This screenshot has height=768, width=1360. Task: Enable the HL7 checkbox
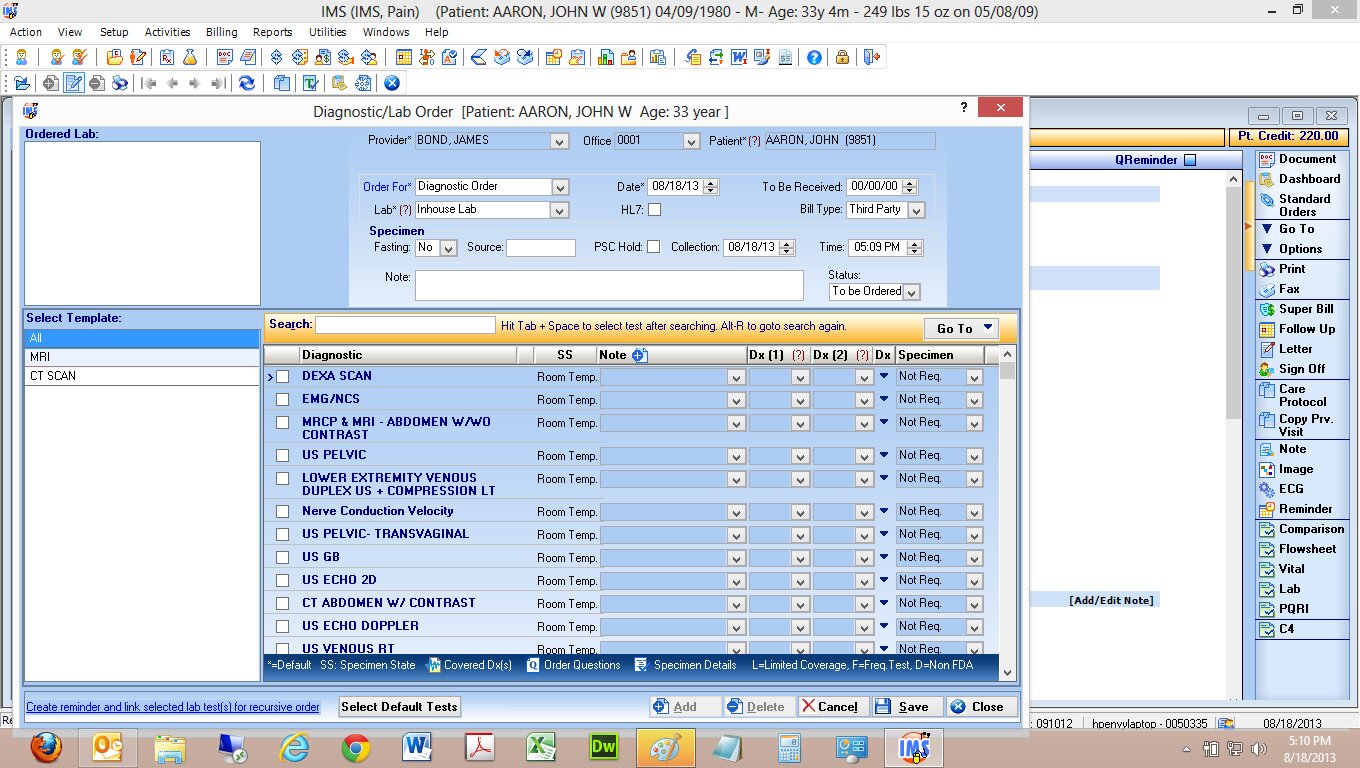(x=654, y=210)
